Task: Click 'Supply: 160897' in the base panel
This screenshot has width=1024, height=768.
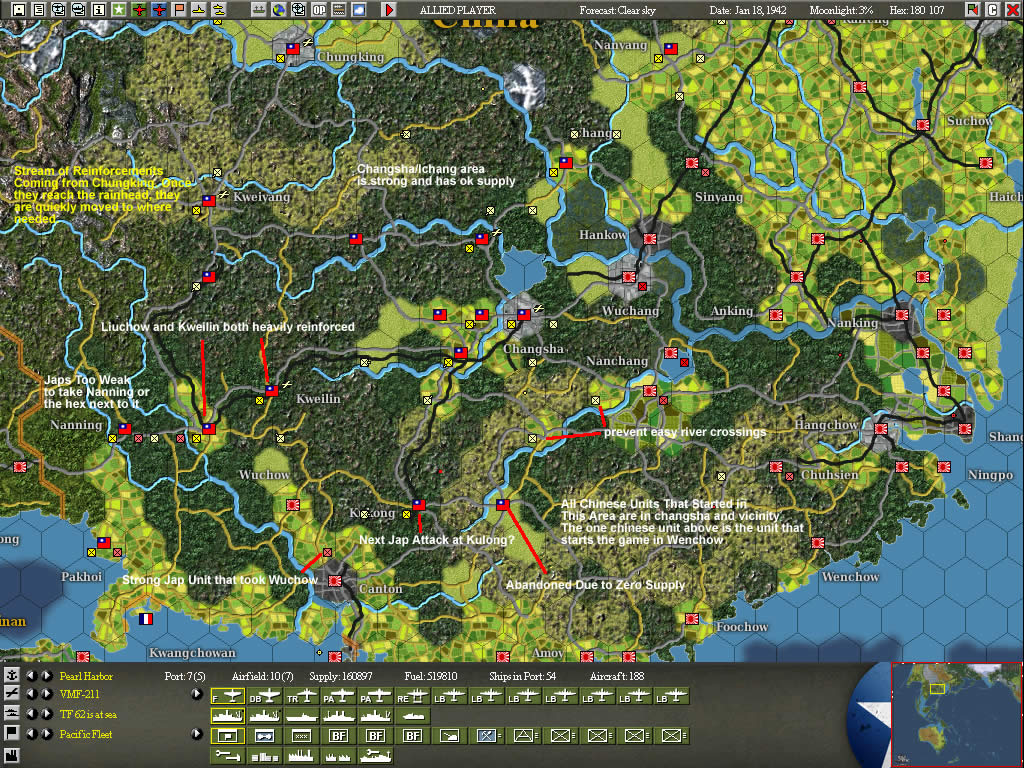Action: (341, 676)
